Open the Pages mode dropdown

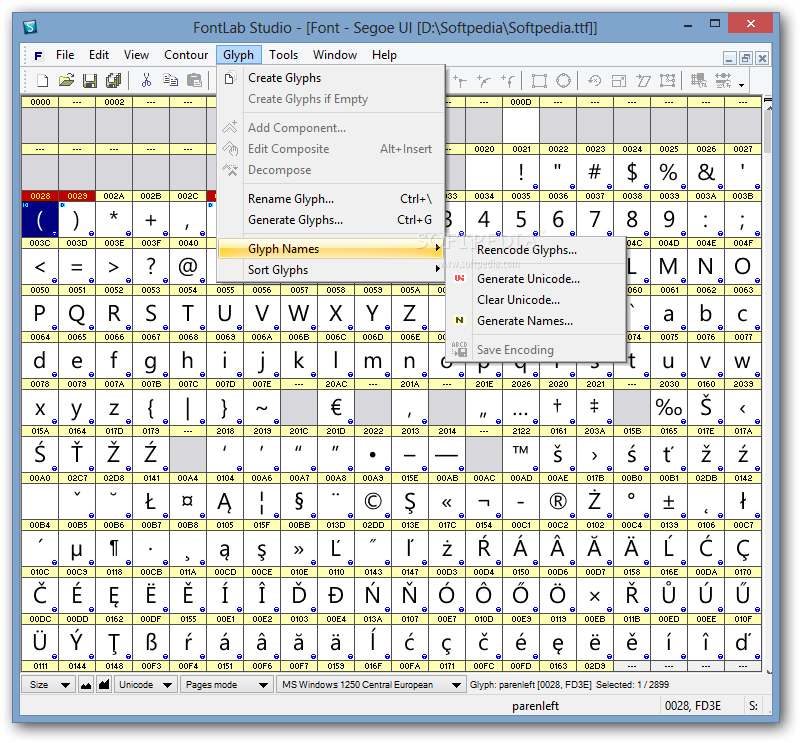[227, 685]
